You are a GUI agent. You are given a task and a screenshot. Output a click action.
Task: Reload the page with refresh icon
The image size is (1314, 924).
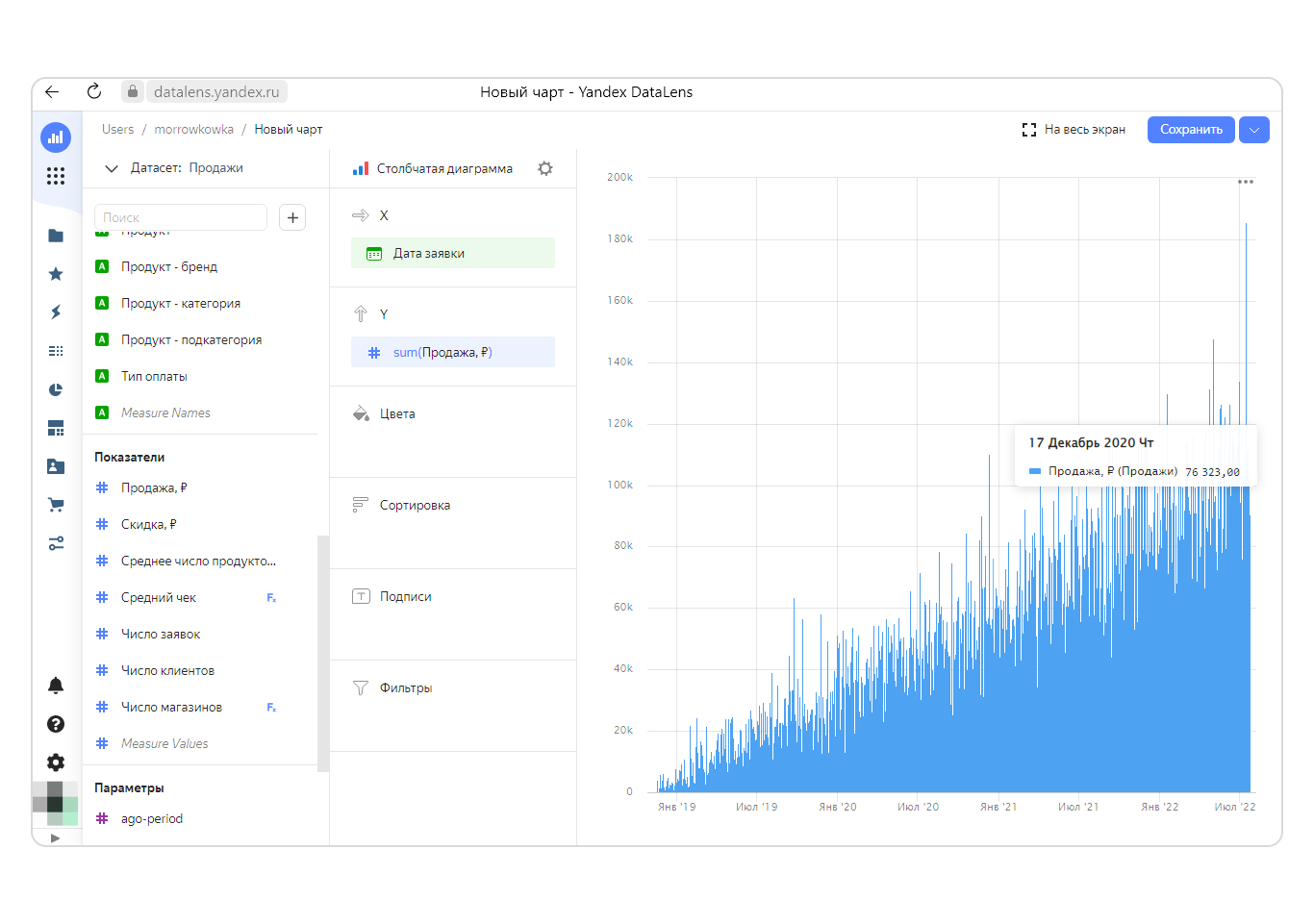pos(93,91)
